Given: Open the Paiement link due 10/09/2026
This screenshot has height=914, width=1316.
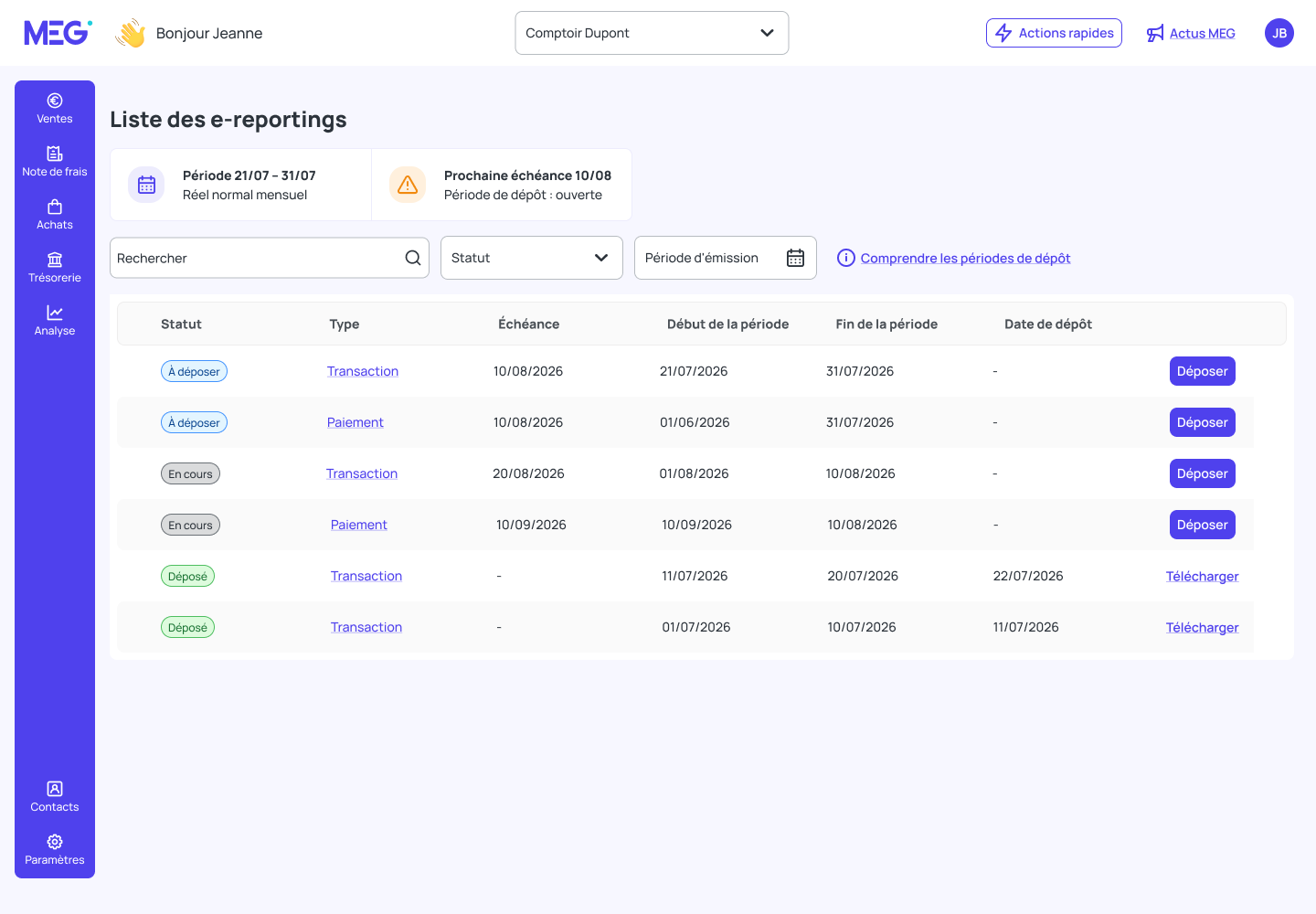Looking at the screenshot, I should tap(359, 525).
